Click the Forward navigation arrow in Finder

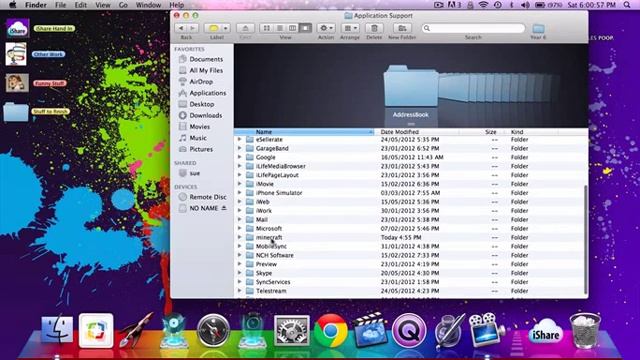193,28
